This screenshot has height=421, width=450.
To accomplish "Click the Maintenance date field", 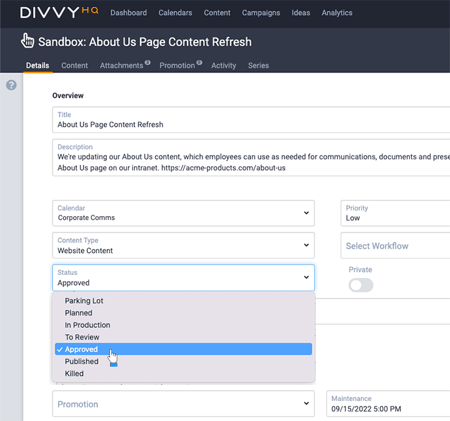I will click(388, 404).
